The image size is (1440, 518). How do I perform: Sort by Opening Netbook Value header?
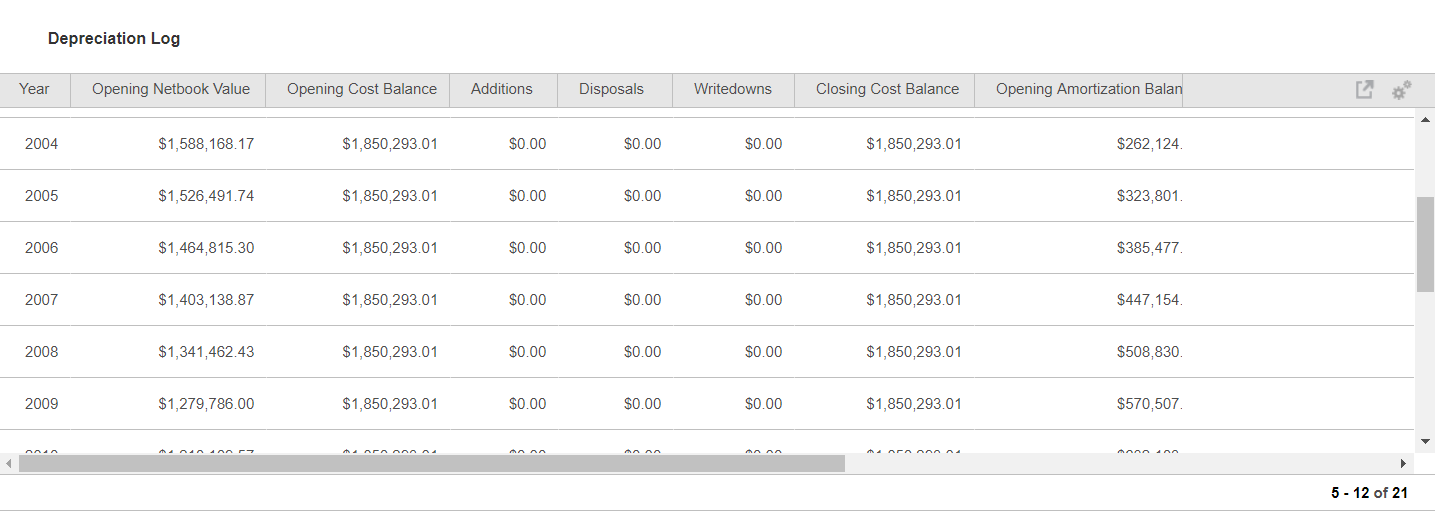170,89
